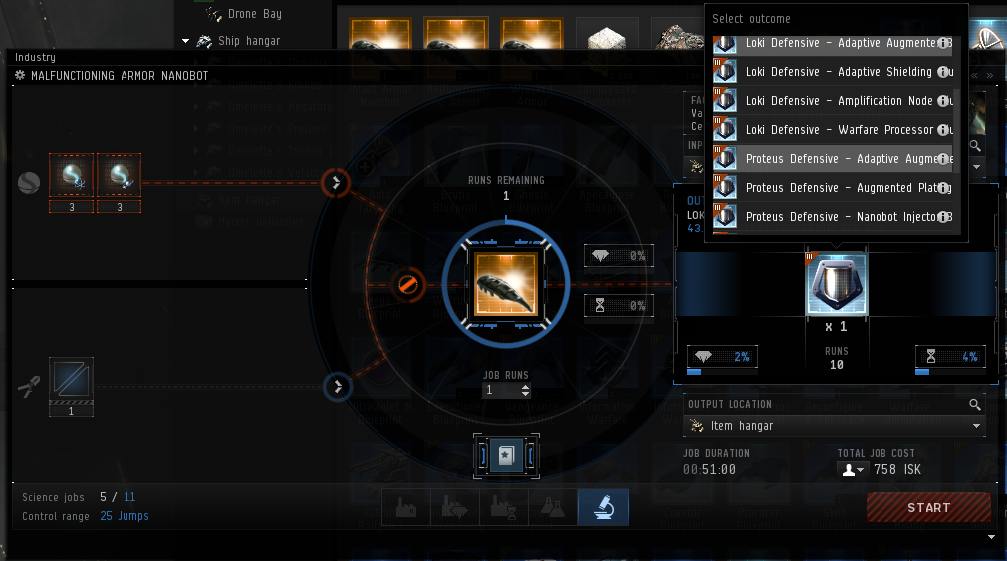The width and height of the screenshot is (1007, 561).
Task: Click the 758 ISK total job cost
Action: point(897,470)
